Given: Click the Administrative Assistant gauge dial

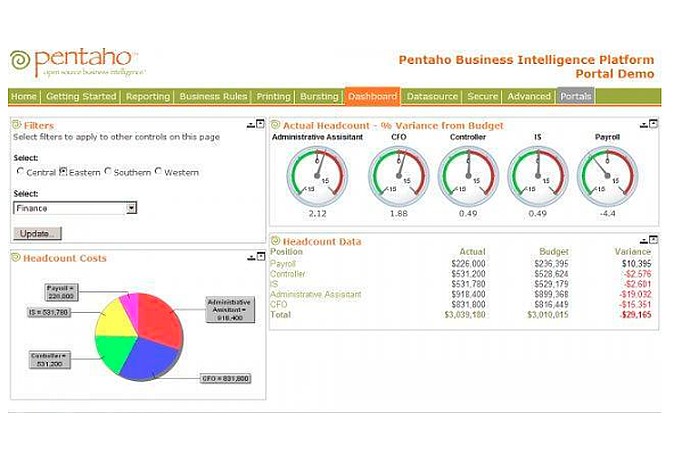Looking at the screenshot, I should [317, 176].
